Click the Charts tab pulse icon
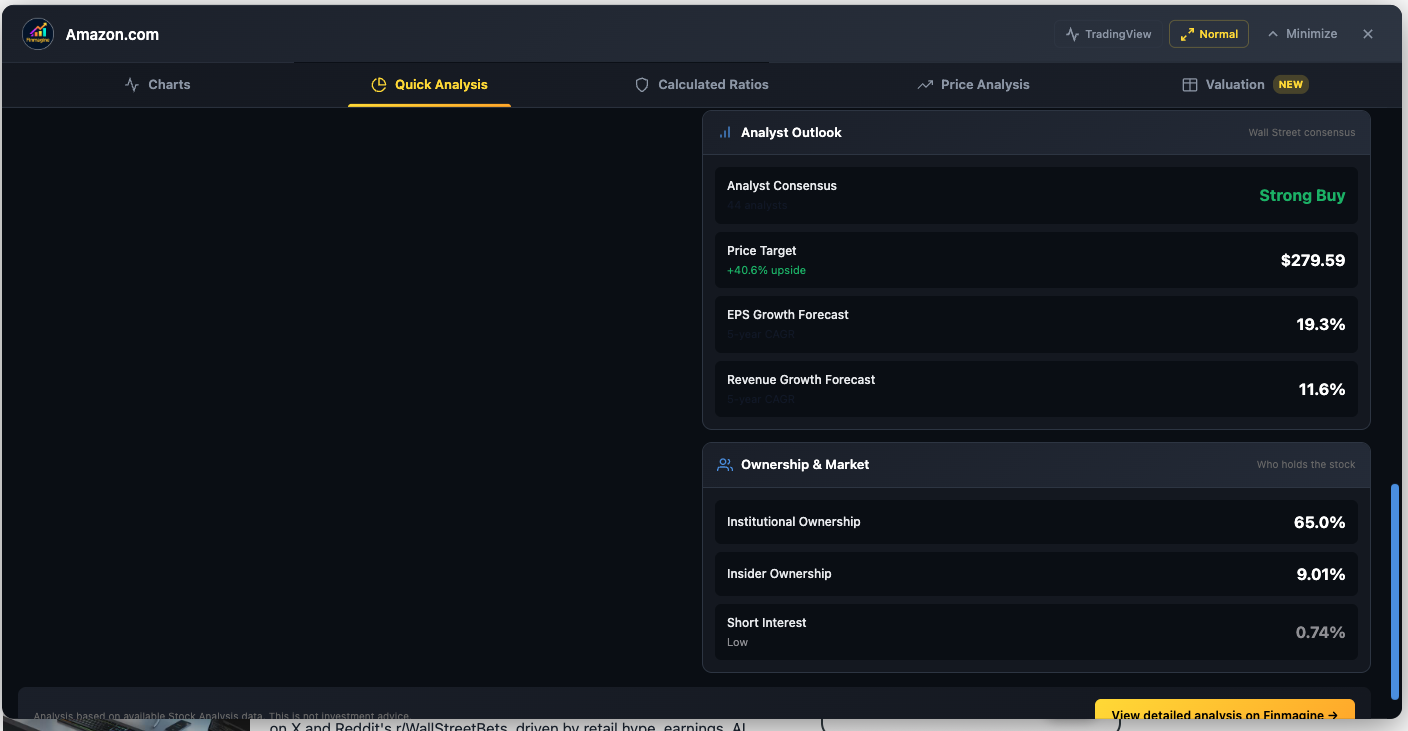The image size is (1408, 731). 132,85
